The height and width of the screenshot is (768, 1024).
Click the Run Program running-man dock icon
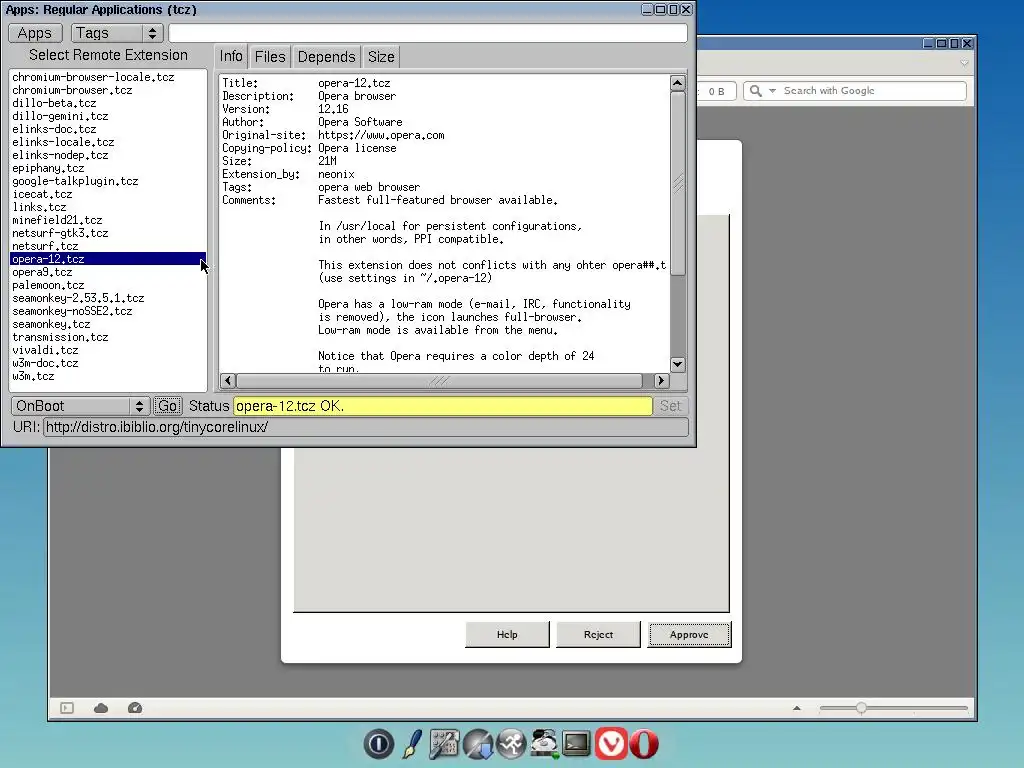(x=511, y=744)
